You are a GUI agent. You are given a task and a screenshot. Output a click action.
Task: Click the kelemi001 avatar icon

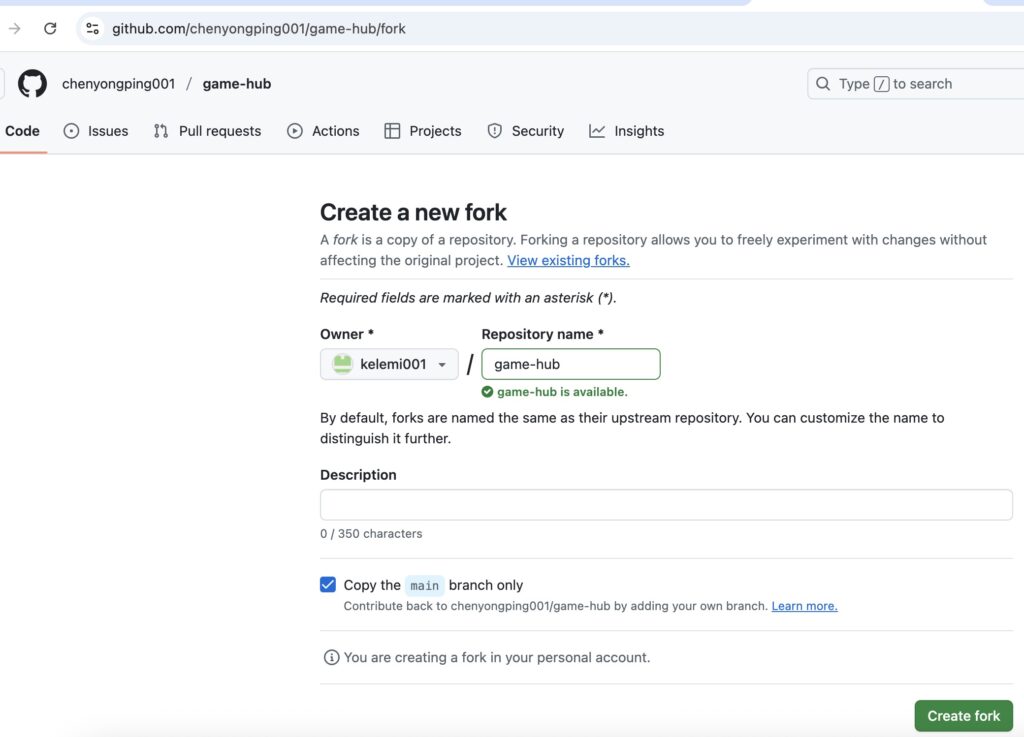343,364
